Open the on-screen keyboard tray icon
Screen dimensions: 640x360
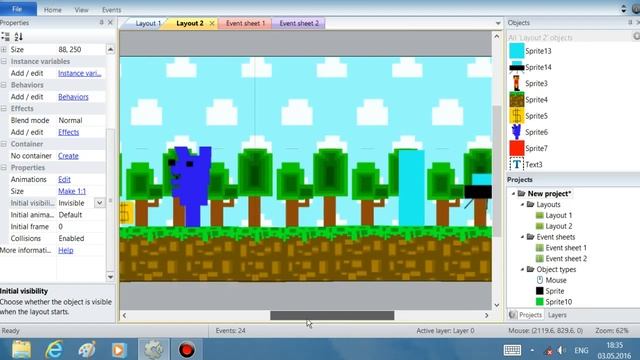click(512, 350)
